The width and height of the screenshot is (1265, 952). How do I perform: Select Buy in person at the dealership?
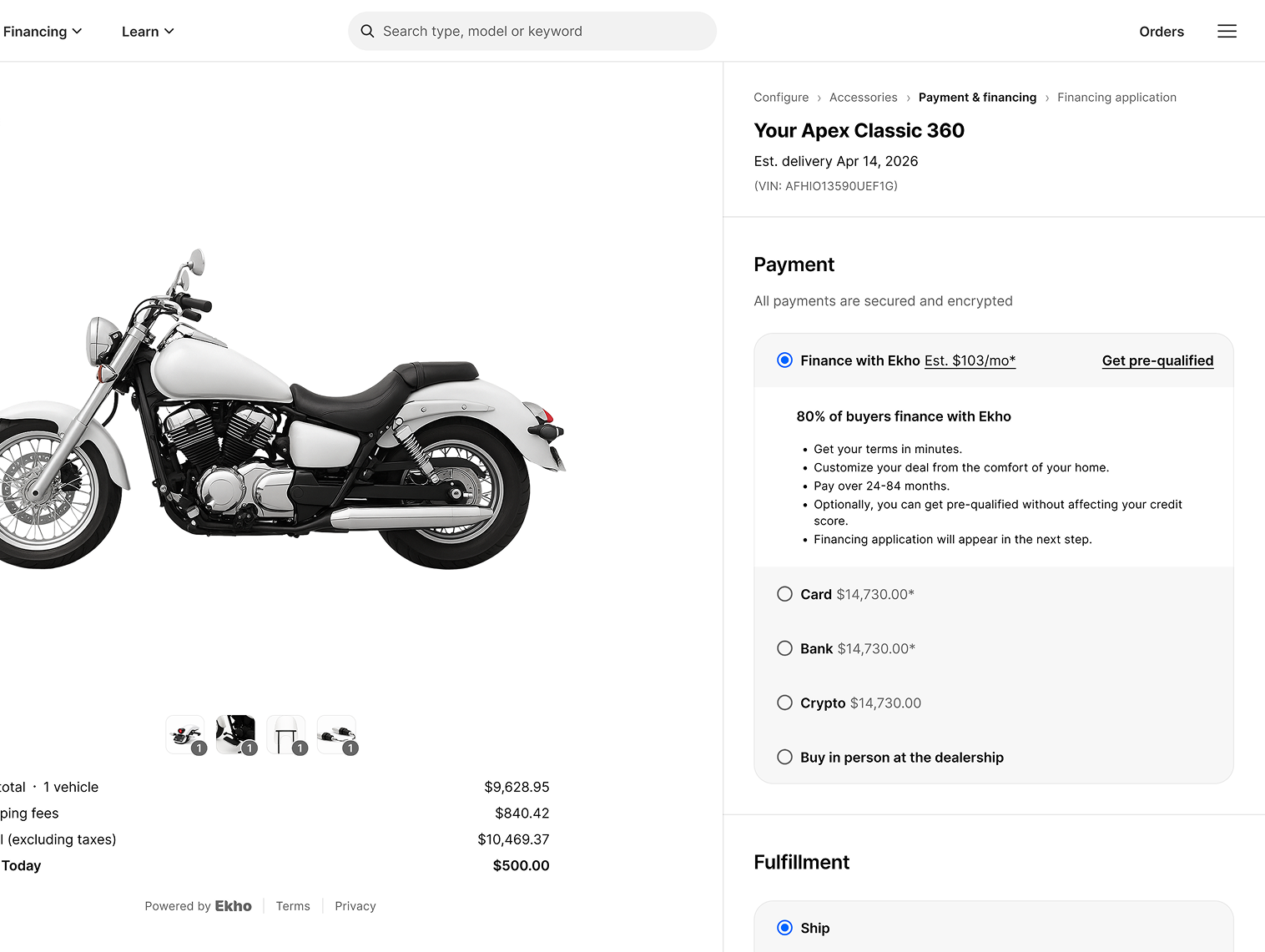tap(784, 757)
